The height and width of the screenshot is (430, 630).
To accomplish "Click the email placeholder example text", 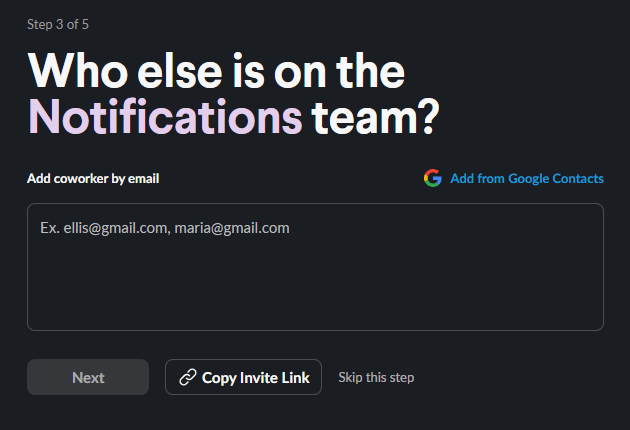I will pyautogui.click(x=165, y=228).
